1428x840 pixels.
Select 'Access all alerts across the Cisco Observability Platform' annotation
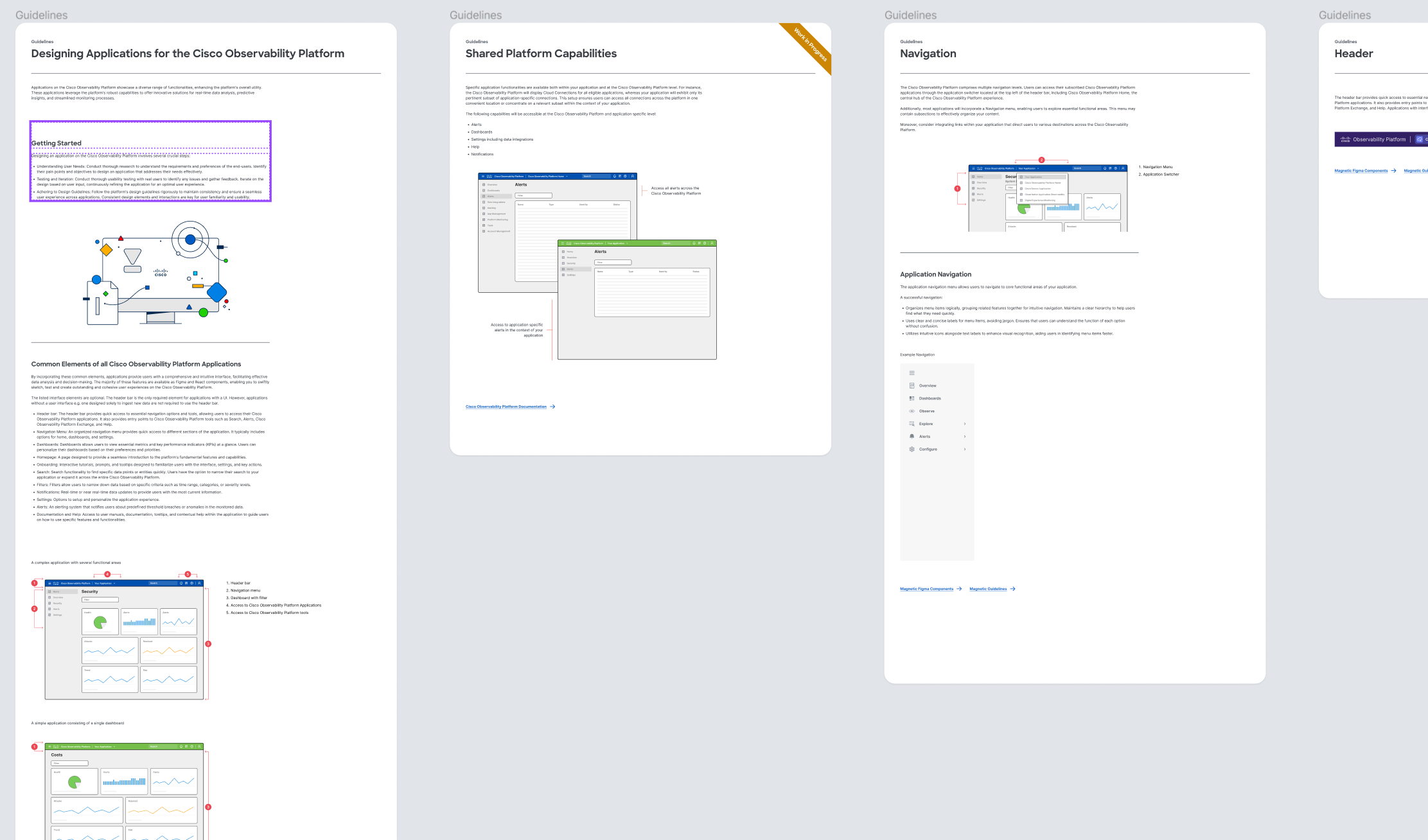676,191
